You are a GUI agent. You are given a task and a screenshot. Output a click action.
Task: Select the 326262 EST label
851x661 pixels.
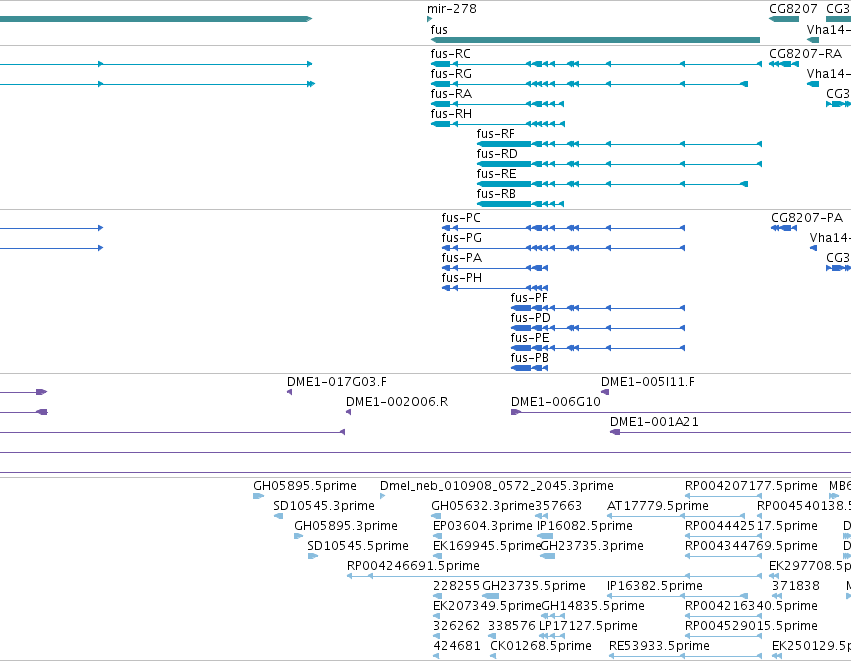pos(456,626)
